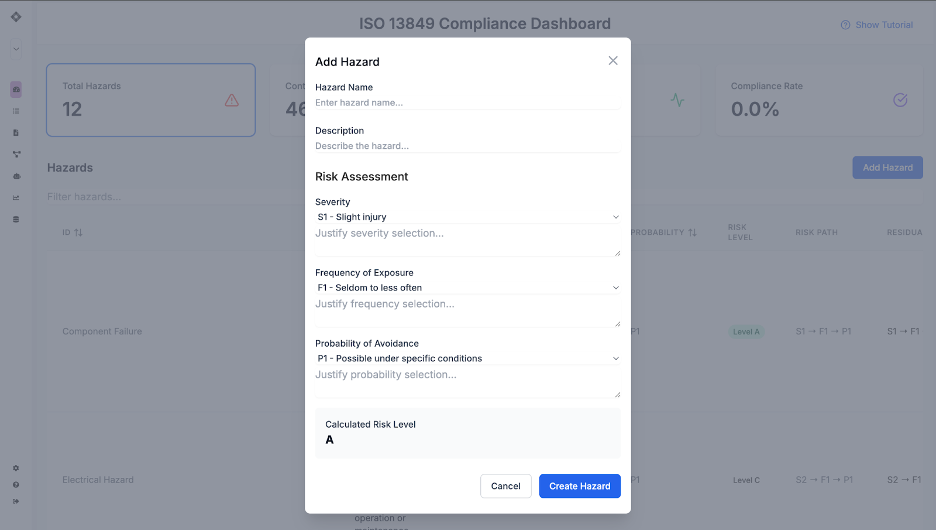Click the Show Tutorial link

[x=877, y=24]
